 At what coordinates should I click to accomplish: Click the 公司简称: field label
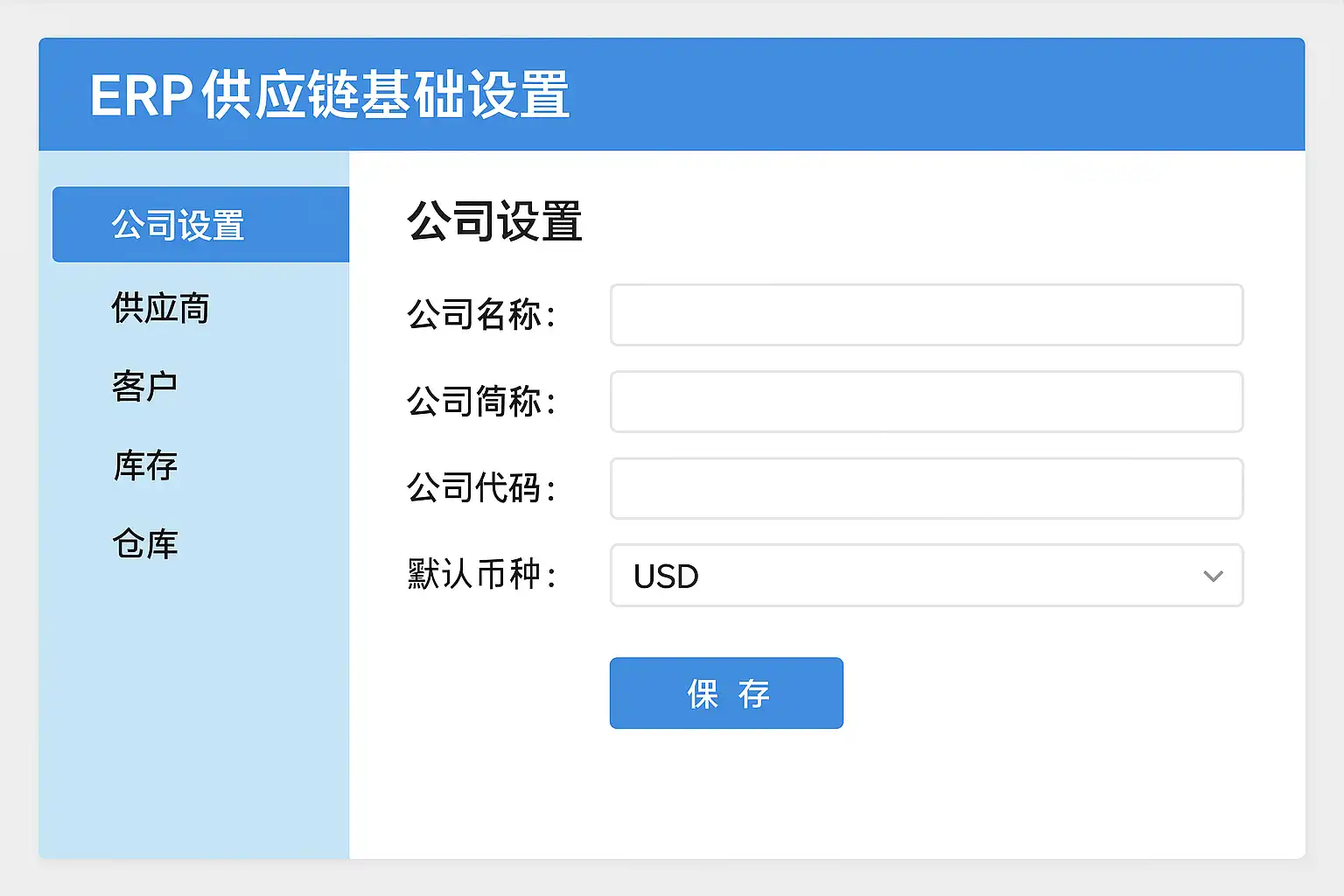pyautogui.click(x=481, y=402)
